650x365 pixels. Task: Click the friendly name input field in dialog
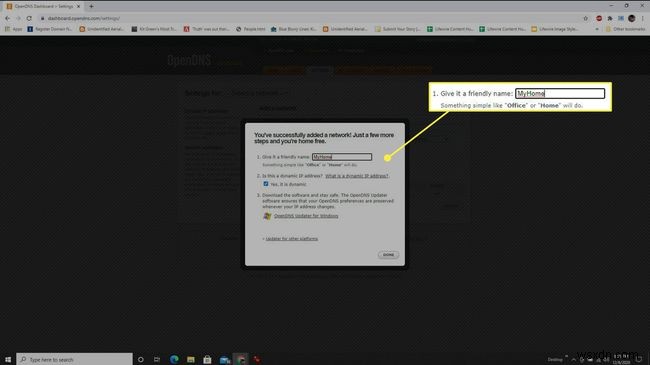coord(342,157)
